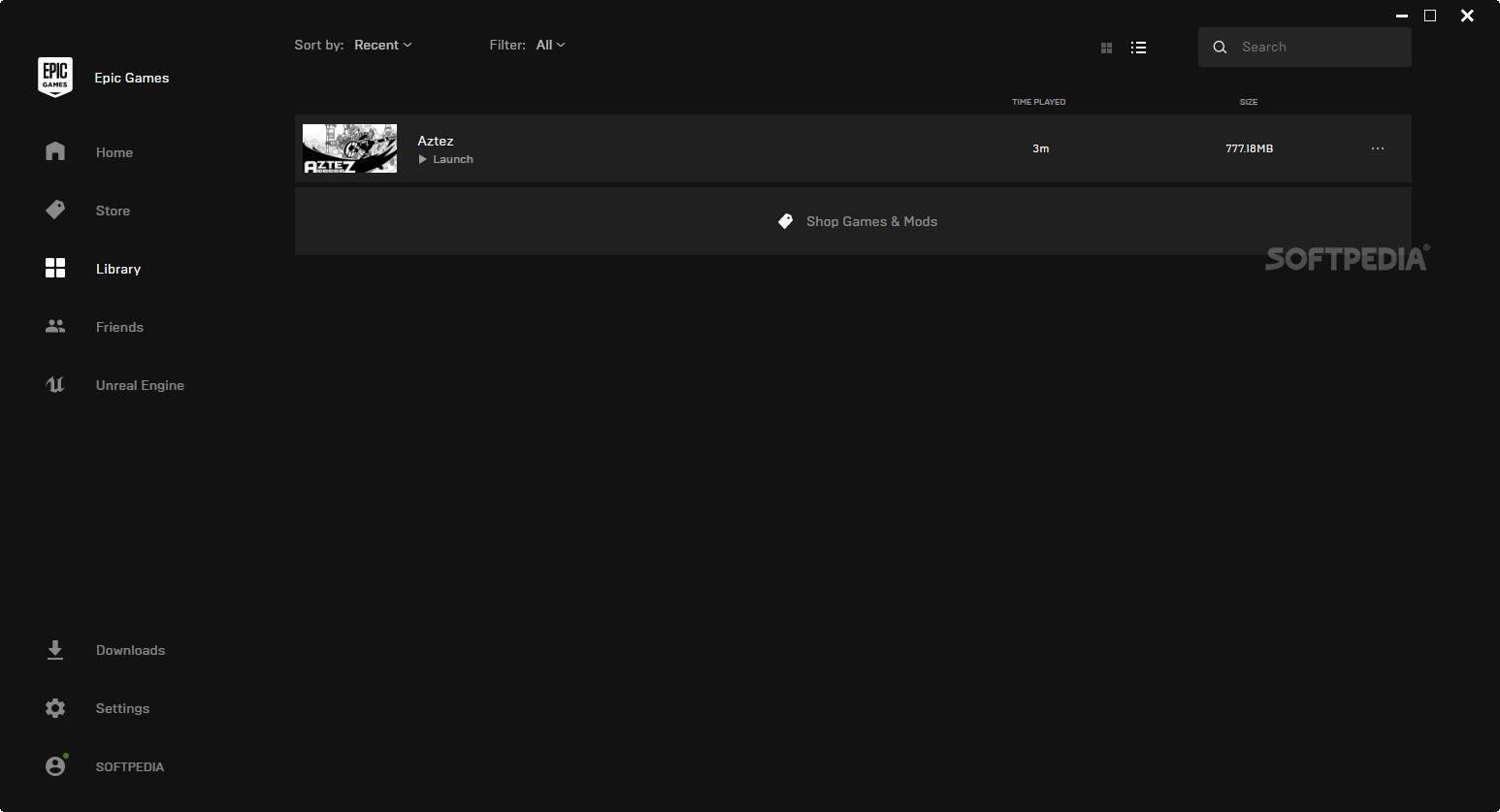
Task: Open the Downloads page
Action: pyautogui.click(x=130, y=650)
